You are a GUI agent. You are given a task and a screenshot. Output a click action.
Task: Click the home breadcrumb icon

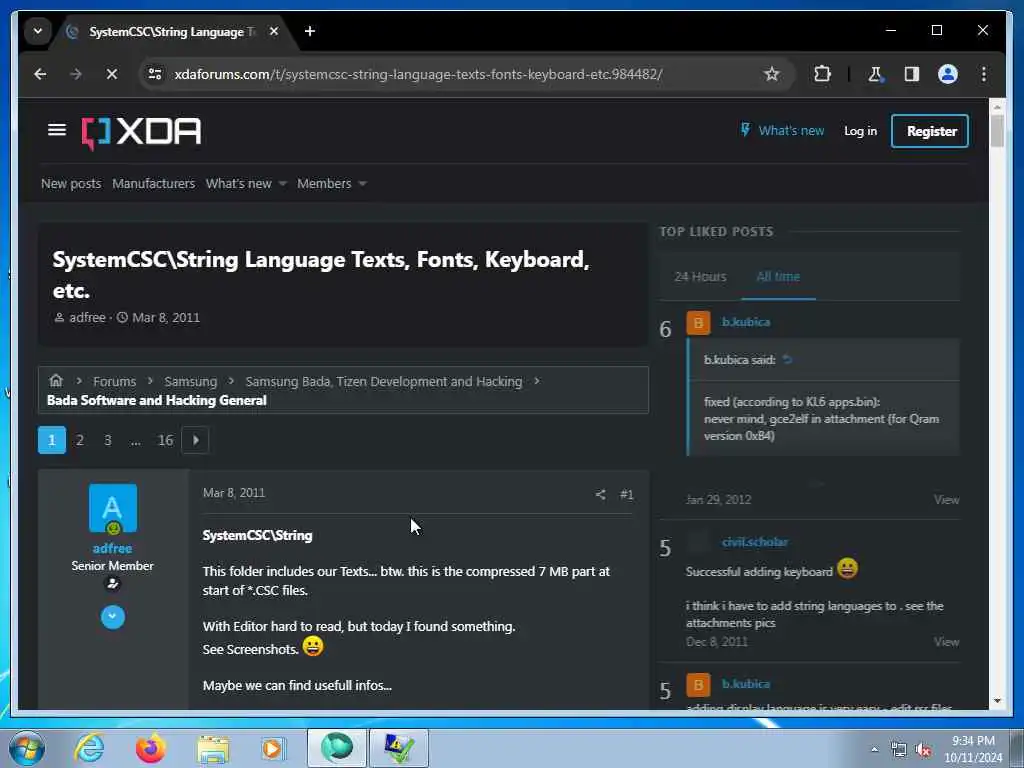pyautogui.click(x=56, y=380)
